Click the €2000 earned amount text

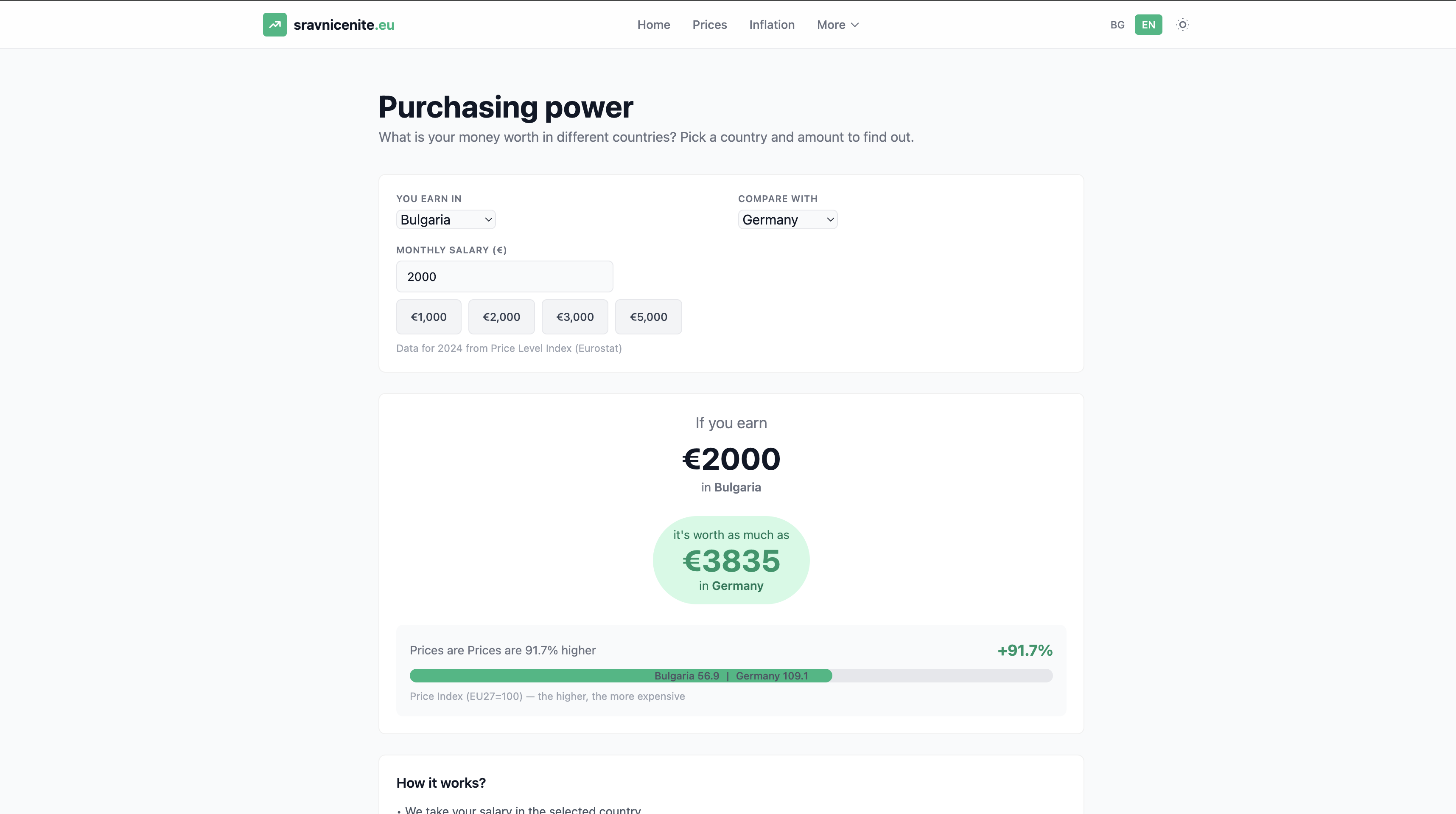point(731,458)
